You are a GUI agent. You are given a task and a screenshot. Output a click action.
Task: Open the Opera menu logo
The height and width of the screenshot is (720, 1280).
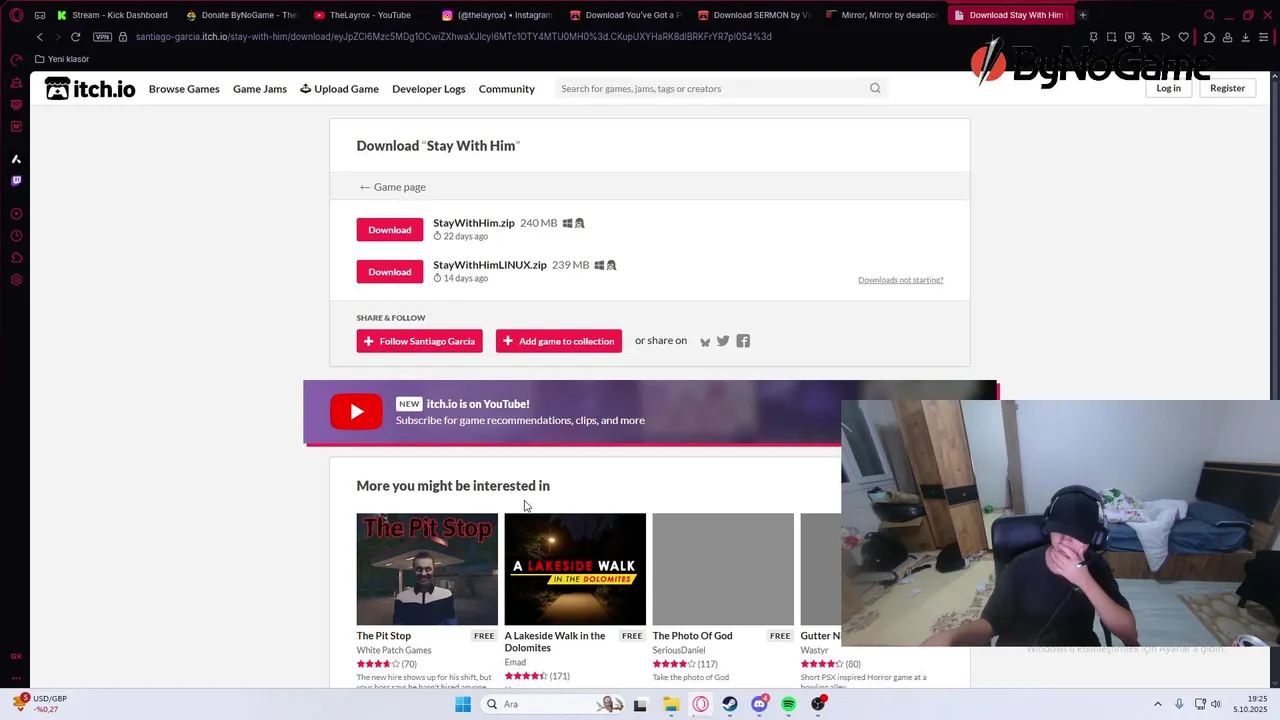coord(16,15)
